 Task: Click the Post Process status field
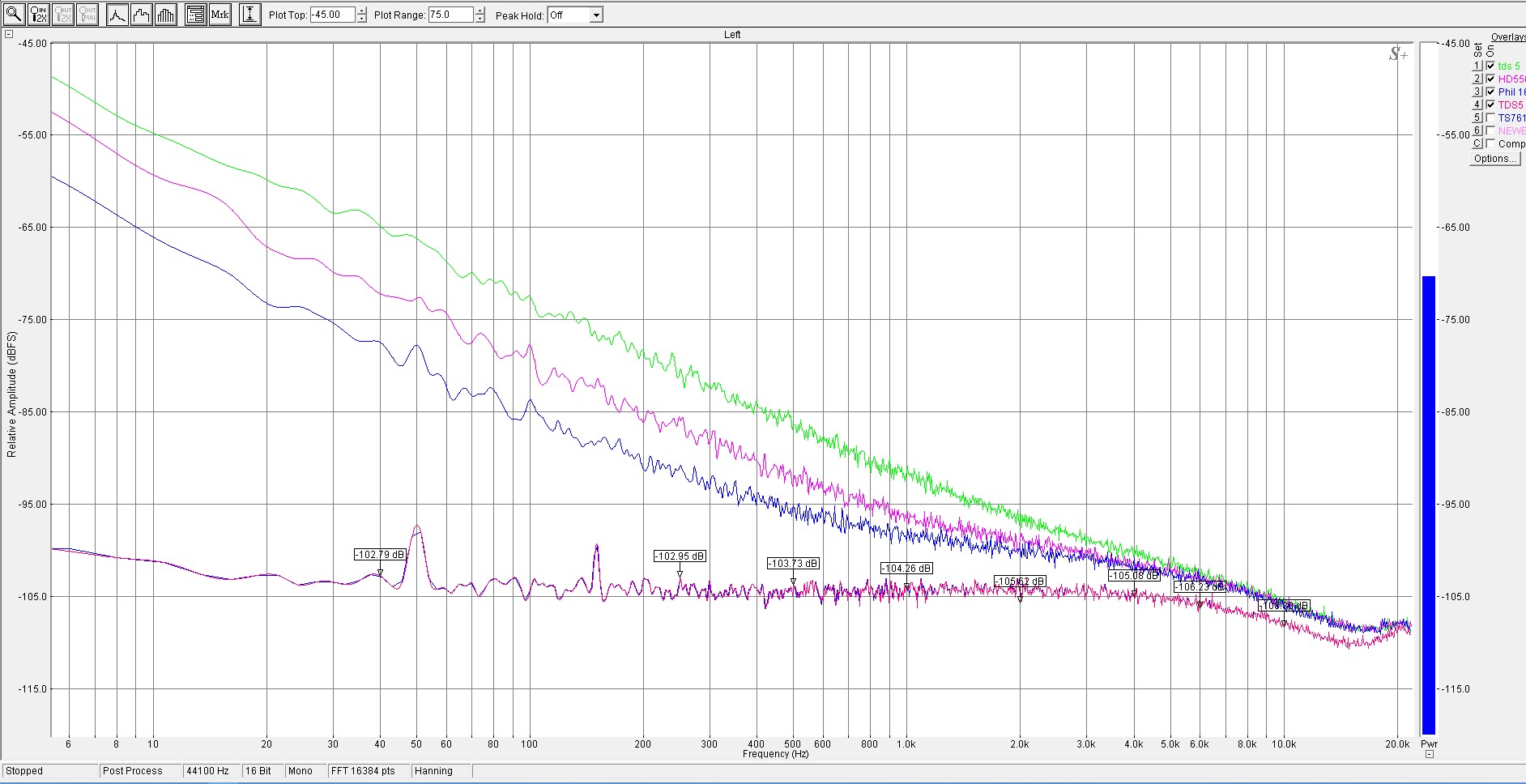140,771
